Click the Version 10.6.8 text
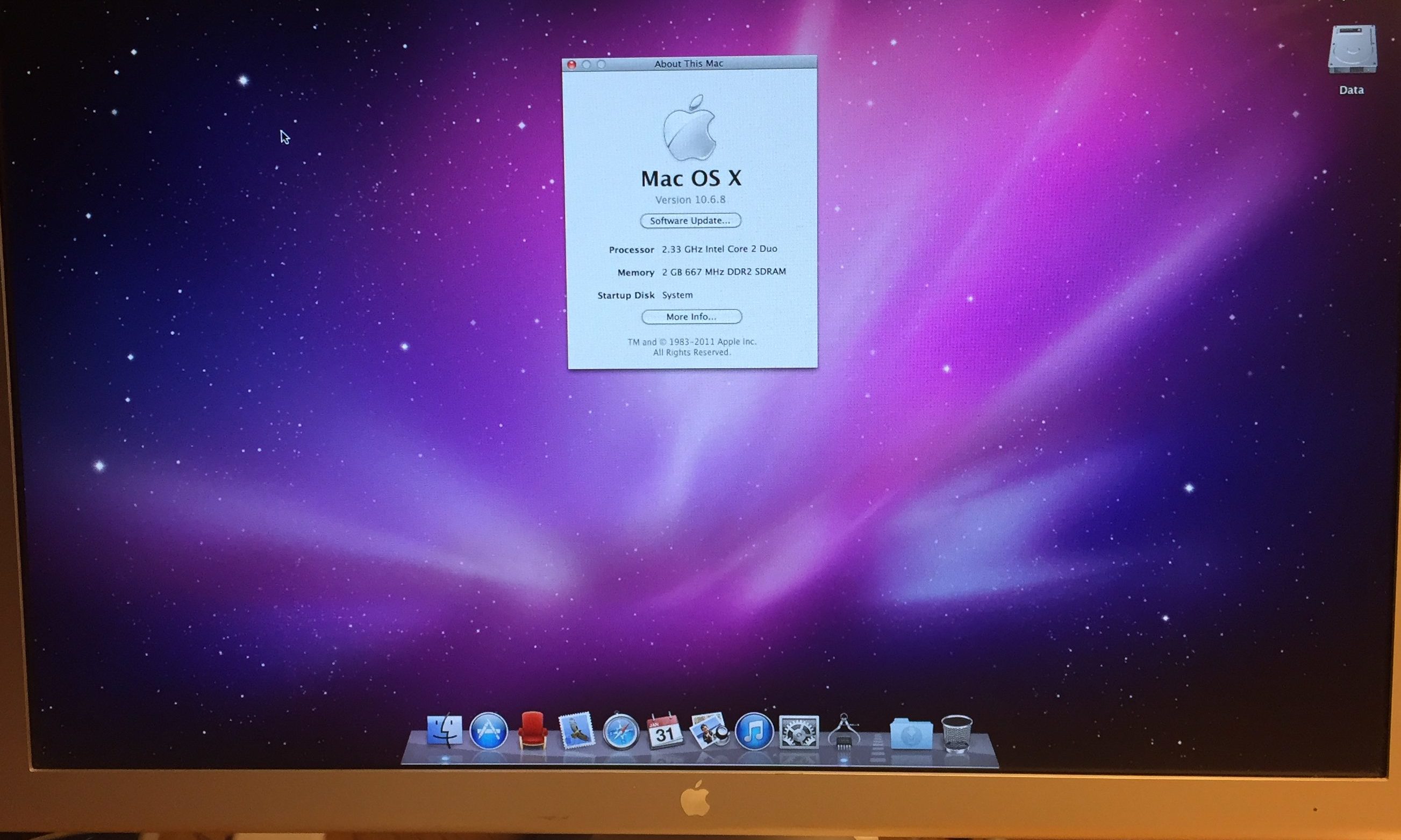This screenshot has height=840, width=1401. point(690,200)
